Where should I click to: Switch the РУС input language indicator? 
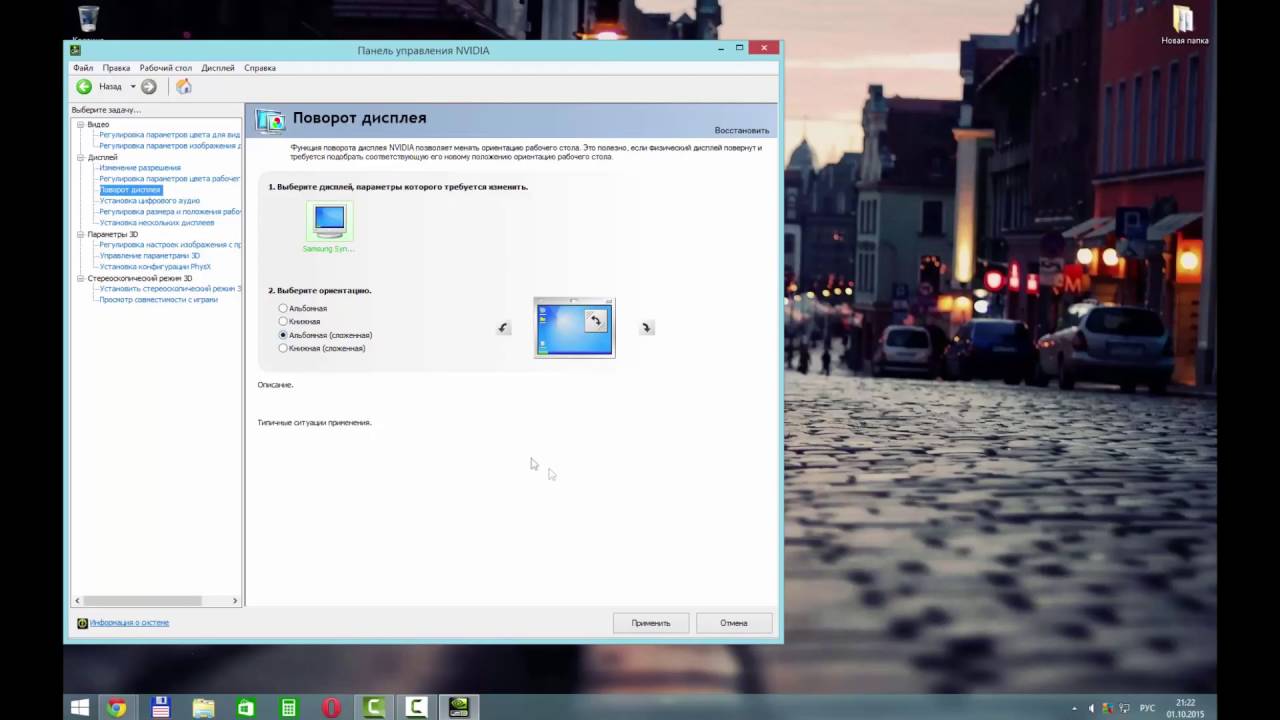click(x=1147, y=708)
